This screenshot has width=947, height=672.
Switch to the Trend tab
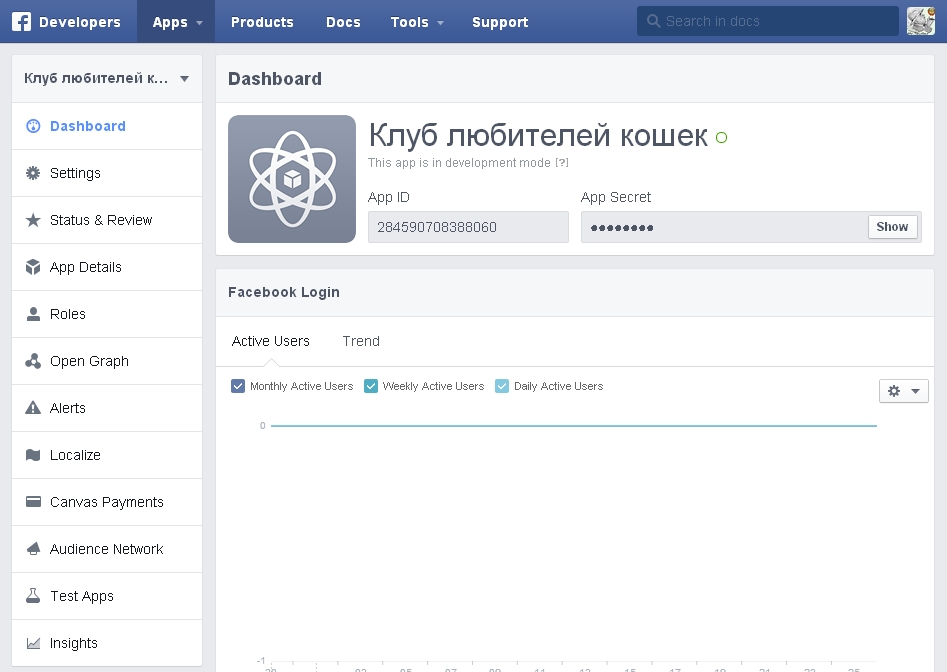[x=361, y=341]
